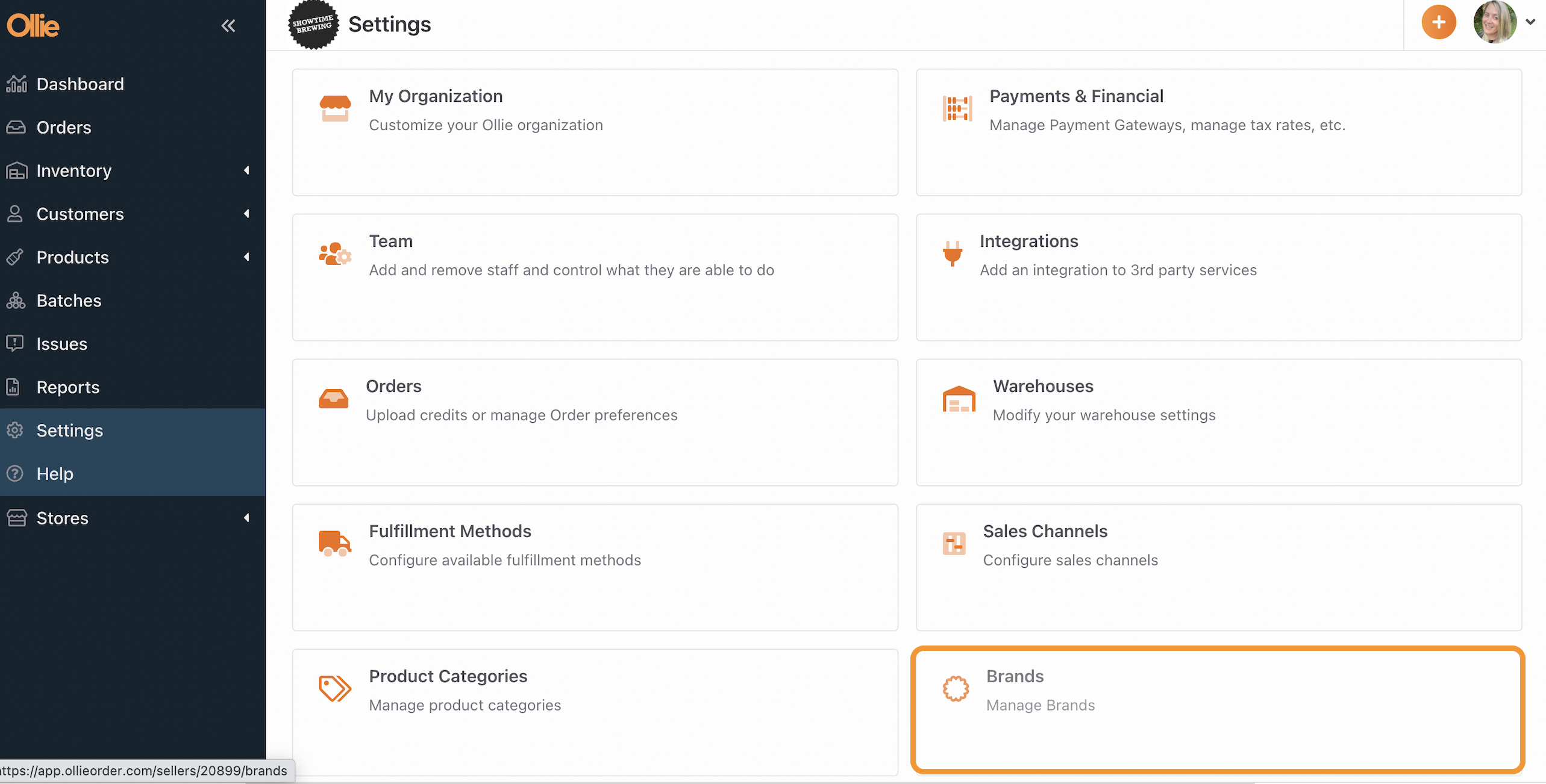The height and width of the screenshot is (784, 1546).
Task: Open the Brands settings card
Action: [1218, 711]
